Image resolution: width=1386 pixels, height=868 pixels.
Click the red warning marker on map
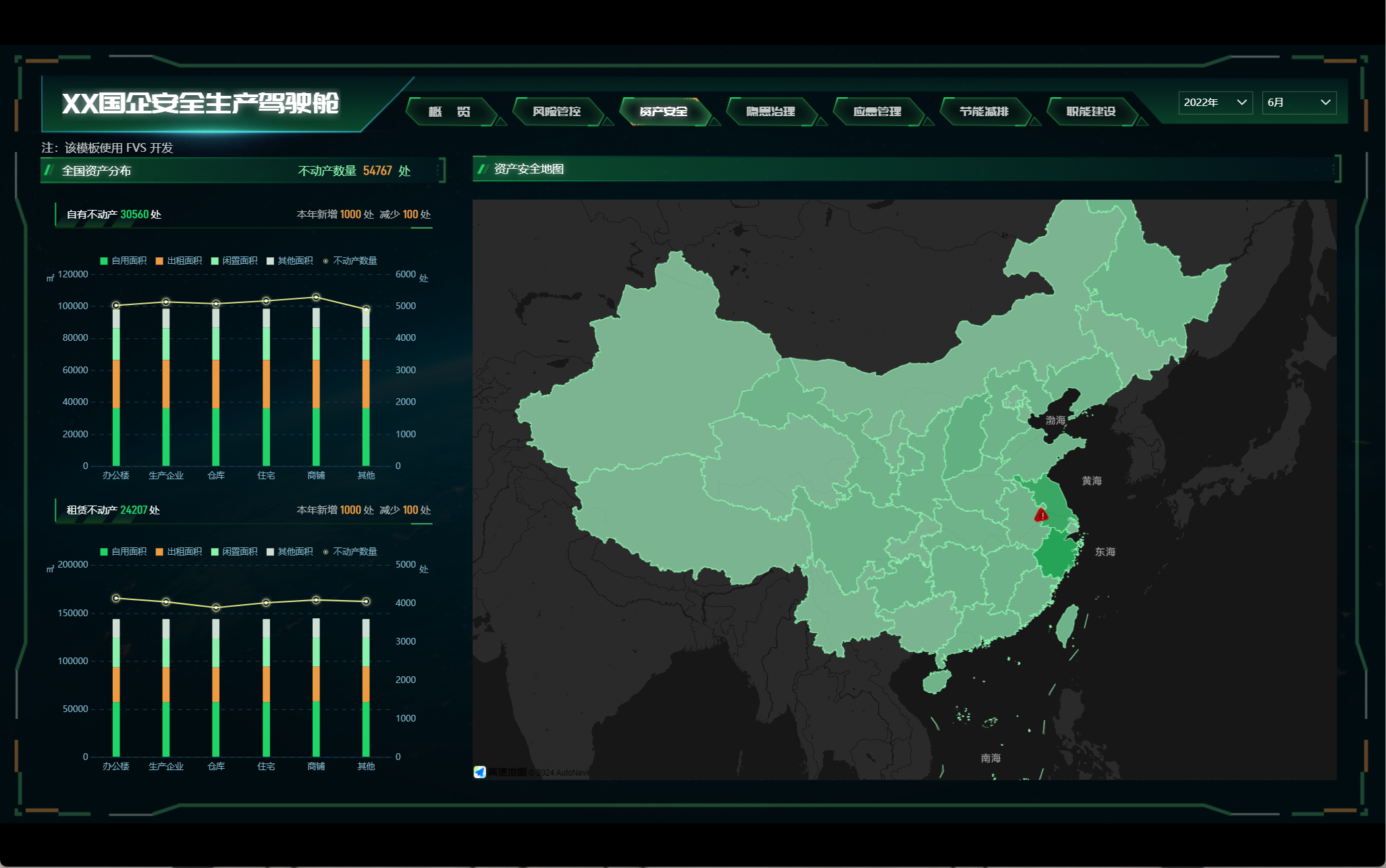1041,515
